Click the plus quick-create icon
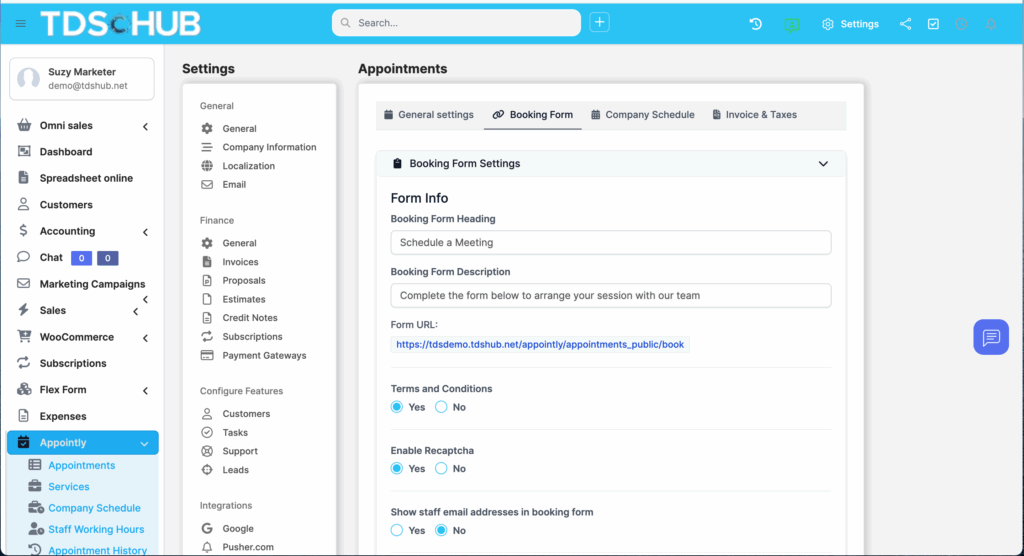This screenshot has height=556, width=1024. click(599, 22)
